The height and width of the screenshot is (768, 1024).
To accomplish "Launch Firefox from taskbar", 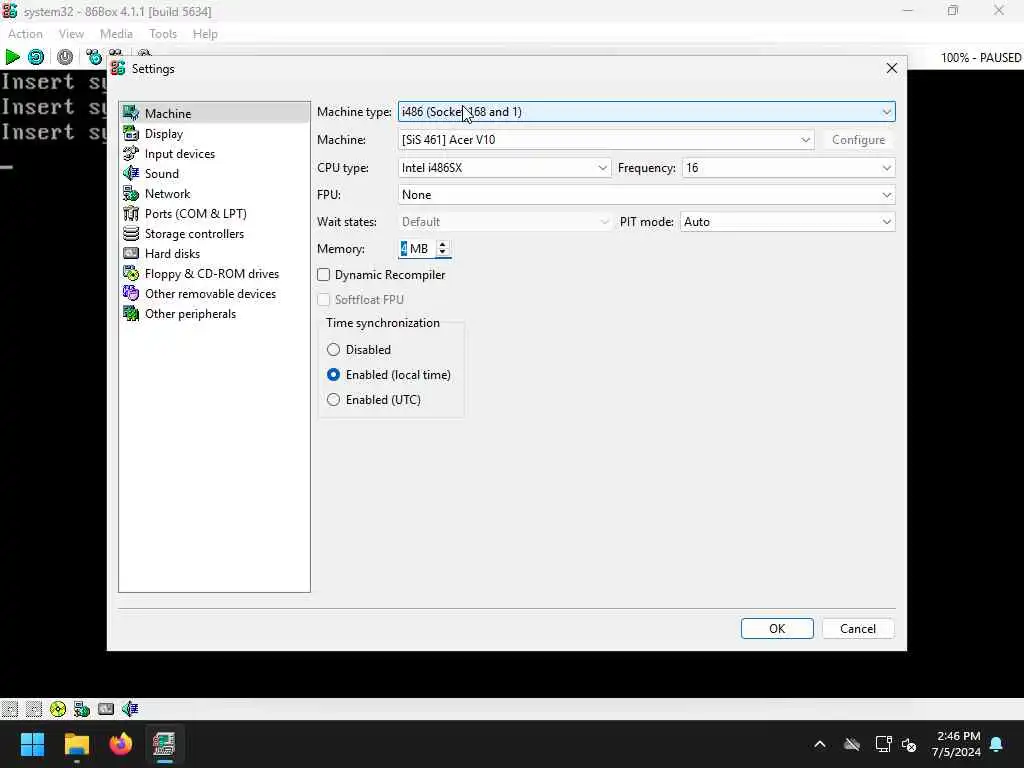I will (x=121, y=744).
